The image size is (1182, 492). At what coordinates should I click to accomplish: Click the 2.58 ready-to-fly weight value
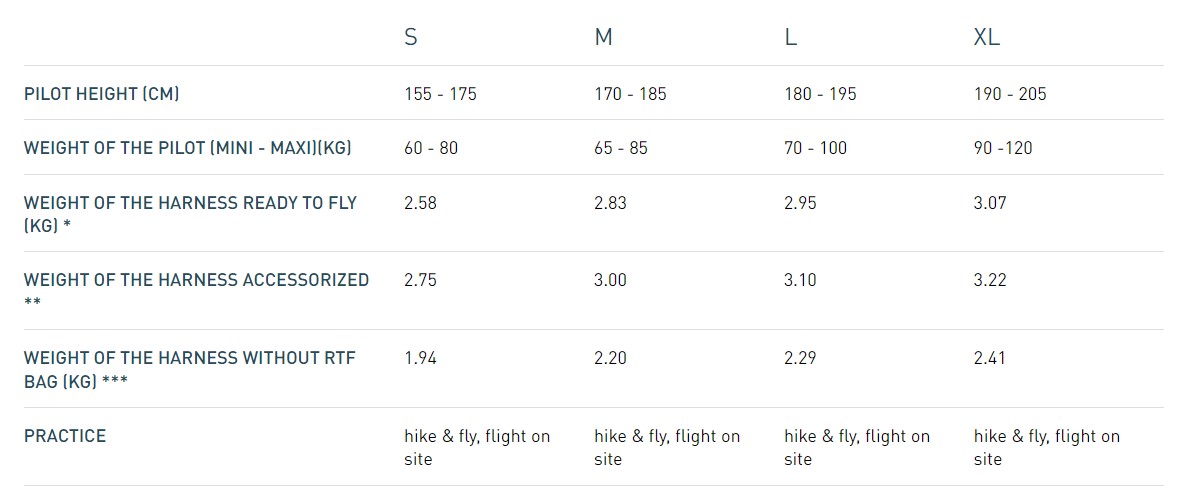point(420,203)
